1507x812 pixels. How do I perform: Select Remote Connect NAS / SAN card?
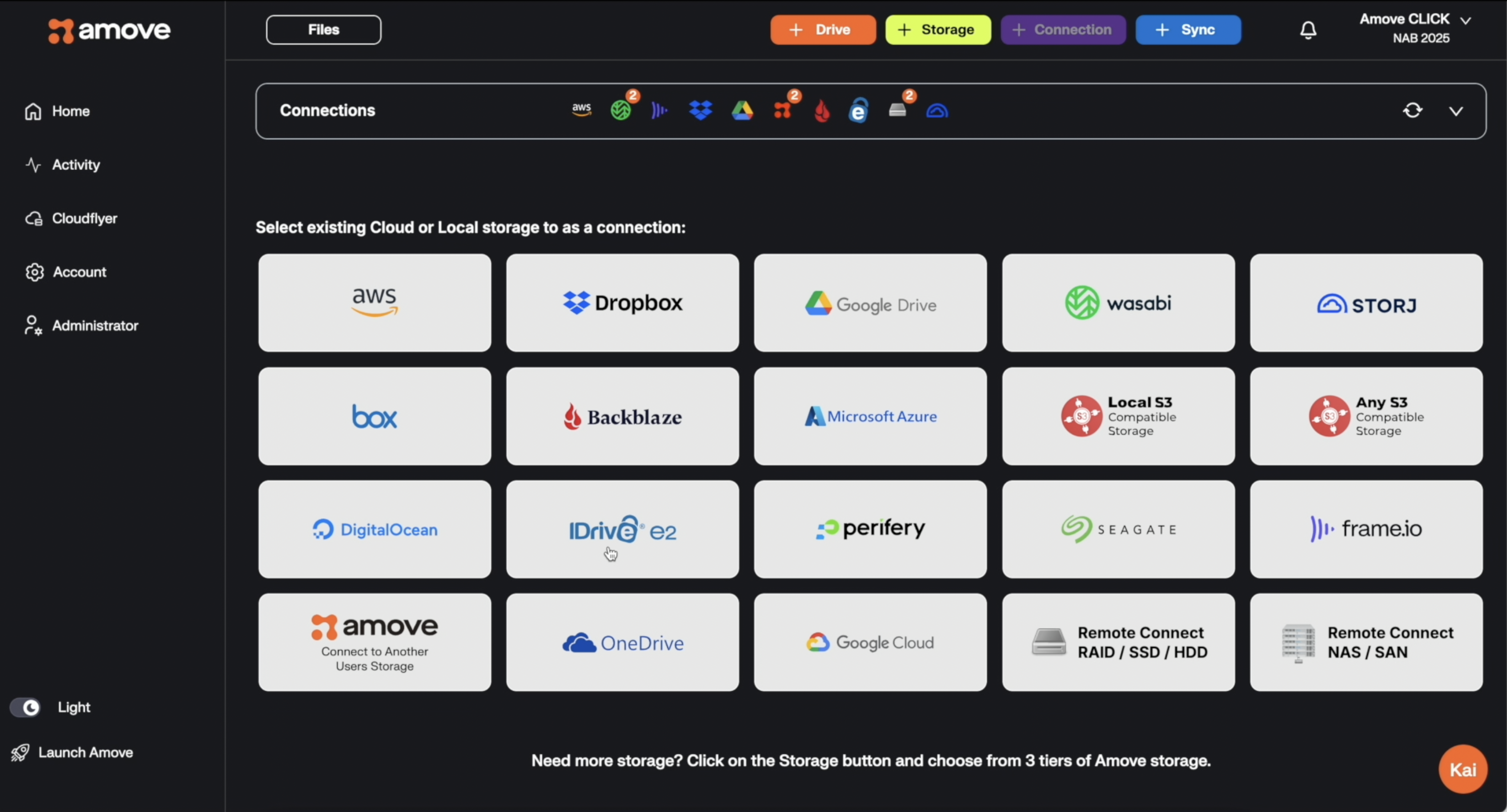[x=1366, y=643]
